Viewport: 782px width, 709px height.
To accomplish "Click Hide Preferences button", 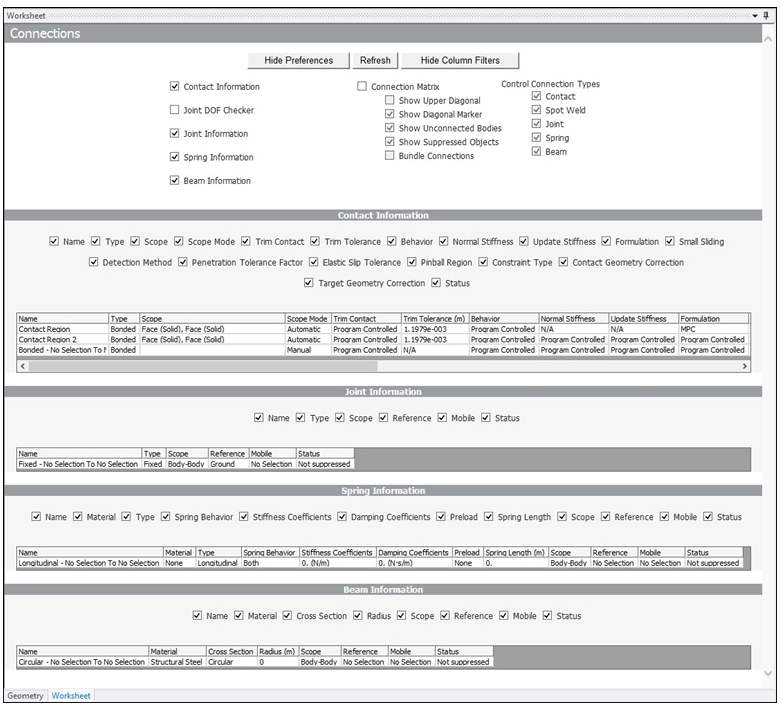I will [298, 60].
